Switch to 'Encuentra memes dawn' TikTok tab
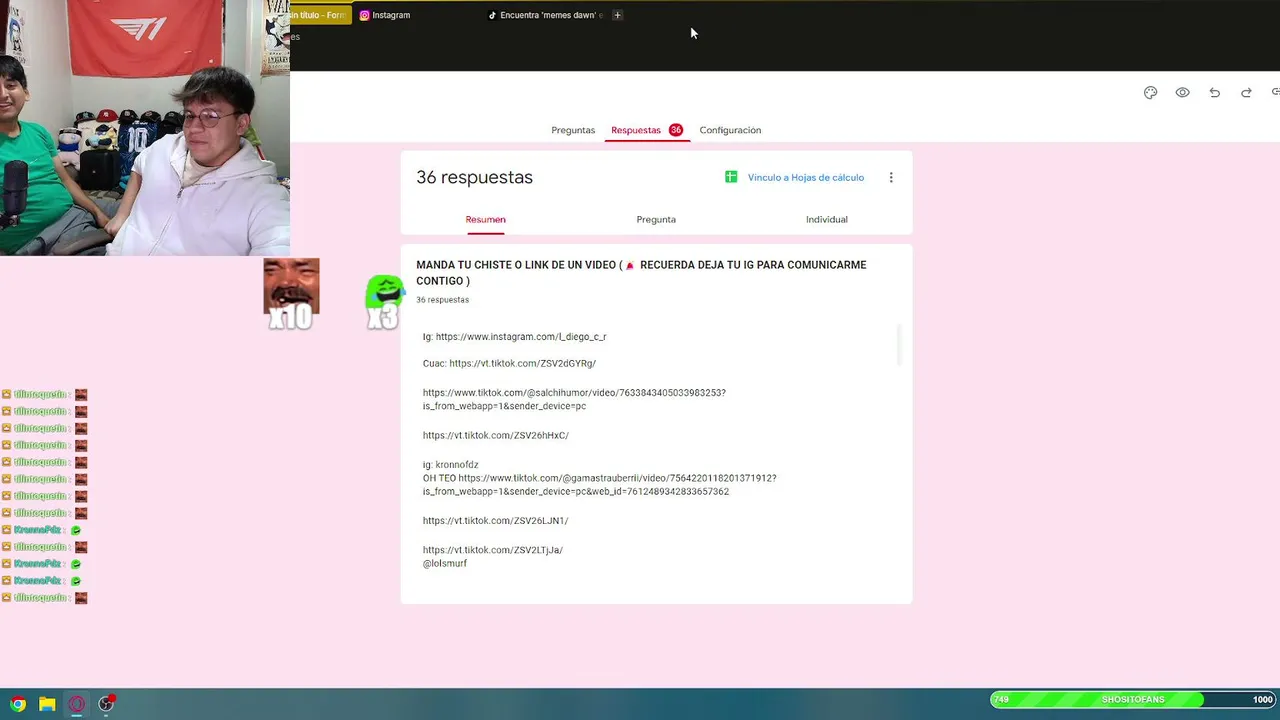The width and height of the screenshot is (1280, 720). [547, 15]
